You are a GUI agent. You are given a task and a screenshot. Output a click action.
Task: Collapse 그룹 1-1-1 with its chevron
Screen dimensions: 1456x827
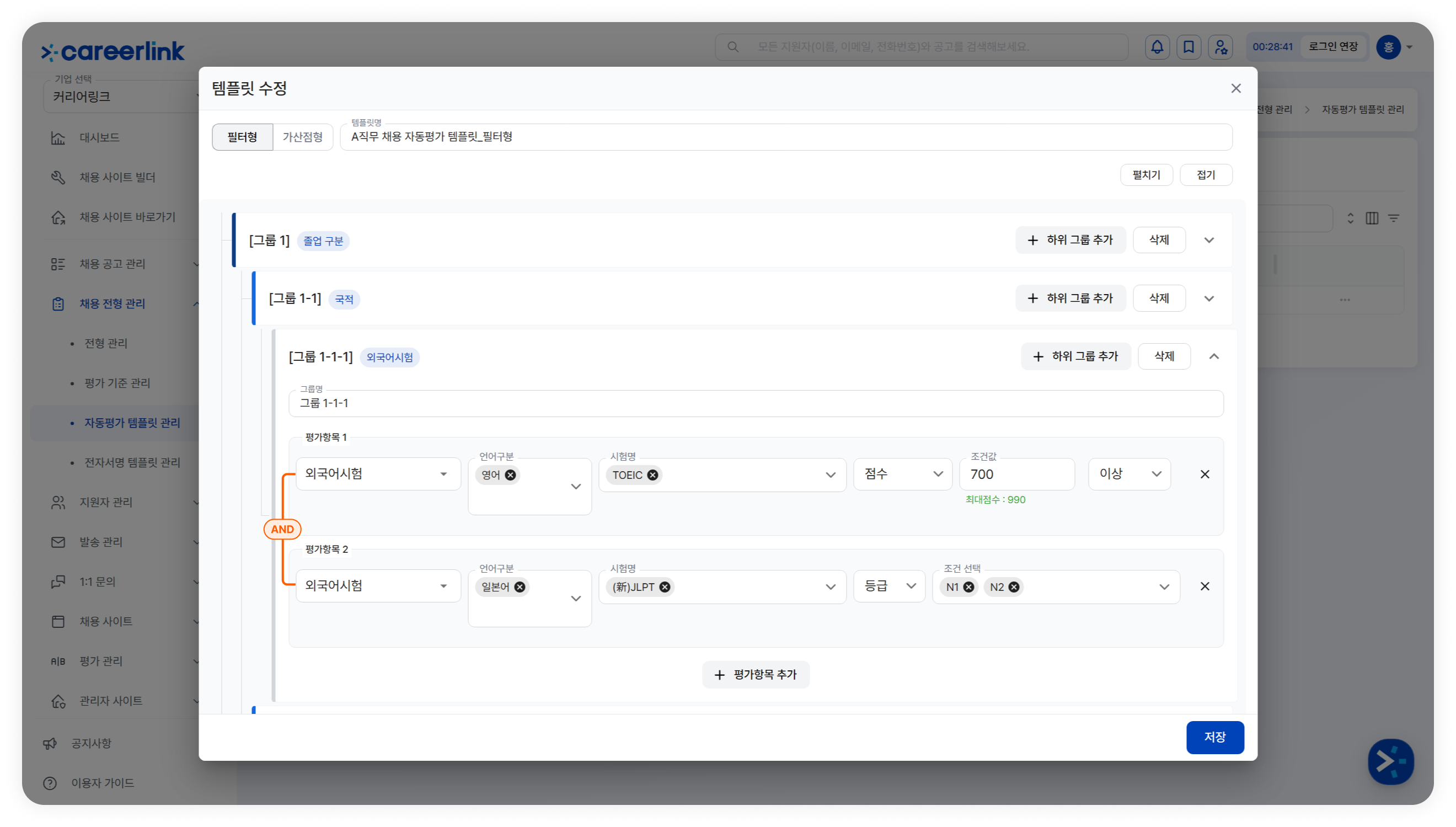tap(1214, 357)
